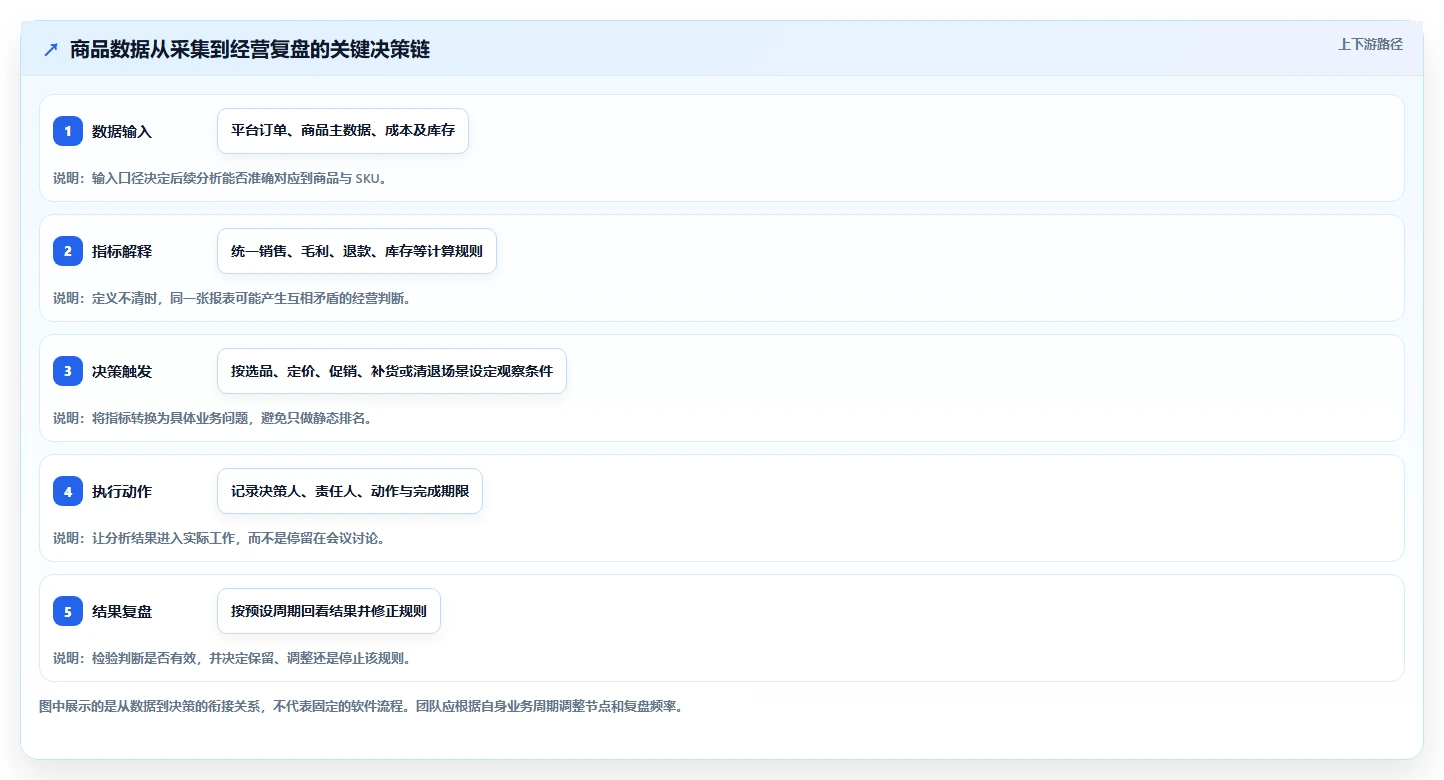The width and height of the screenshot is (1444, 780).
Task: Click the 决策触发 step label
Action: point(122,371)
